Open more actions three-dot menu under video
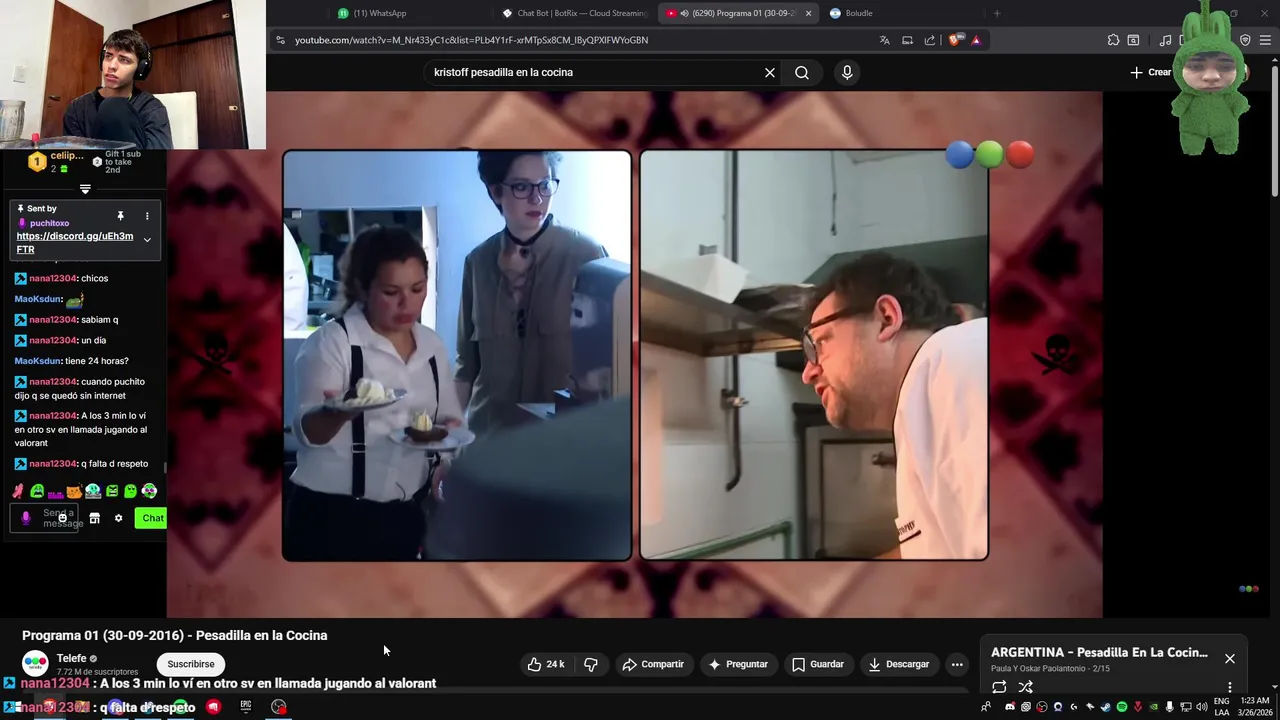The width and height of the screenshot is (1280, 720). pyautogui.click(x=957, y=664)
